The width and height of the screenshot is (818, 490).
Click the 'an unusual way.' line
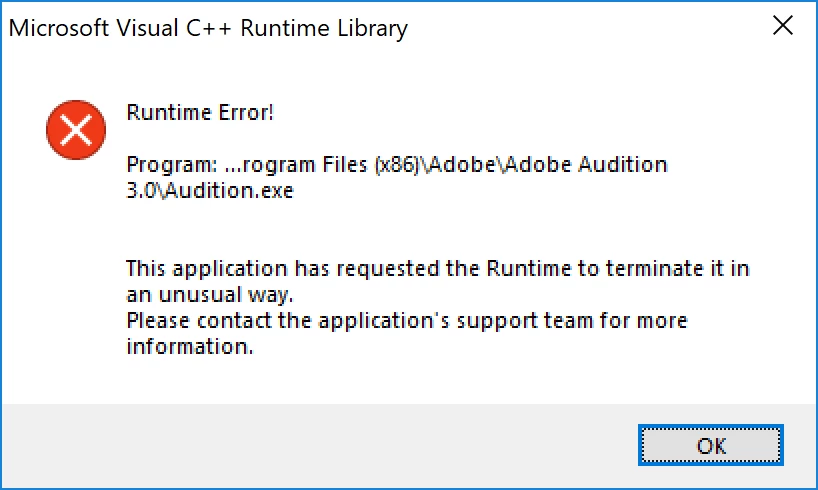coord(210,295)
